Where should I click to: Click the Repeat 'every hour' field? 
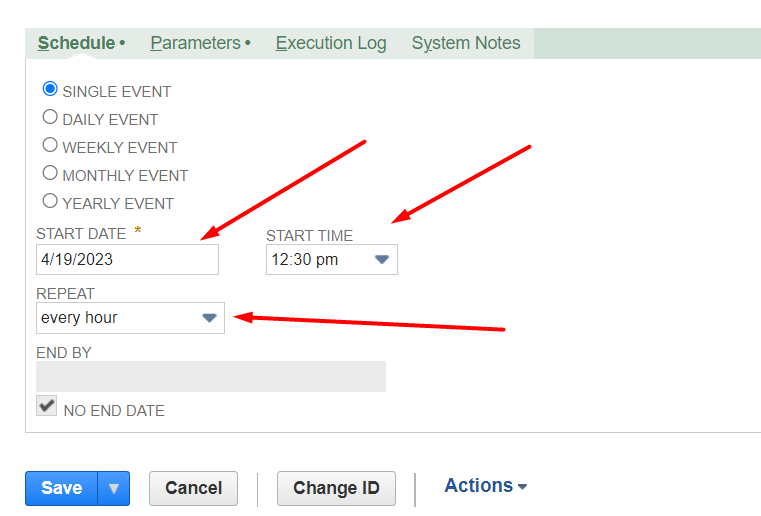click(115, 318)
